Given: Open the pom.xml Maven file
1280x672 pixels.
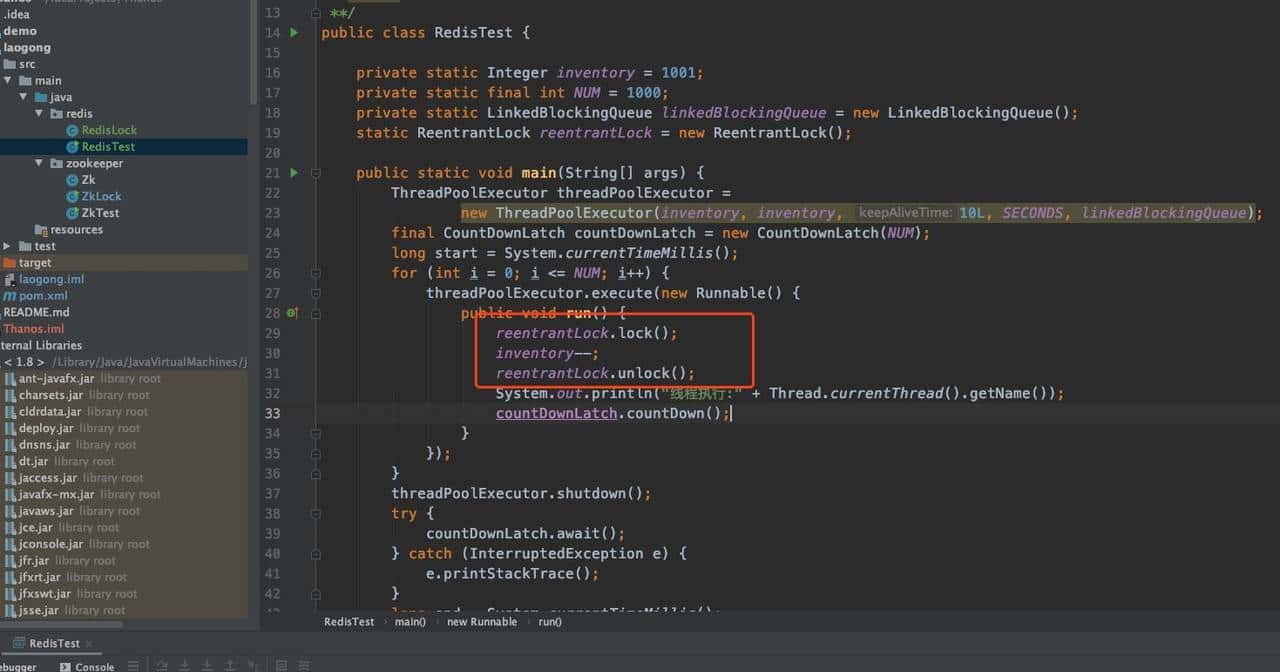Looking at the screenshot, I should 42,295.
